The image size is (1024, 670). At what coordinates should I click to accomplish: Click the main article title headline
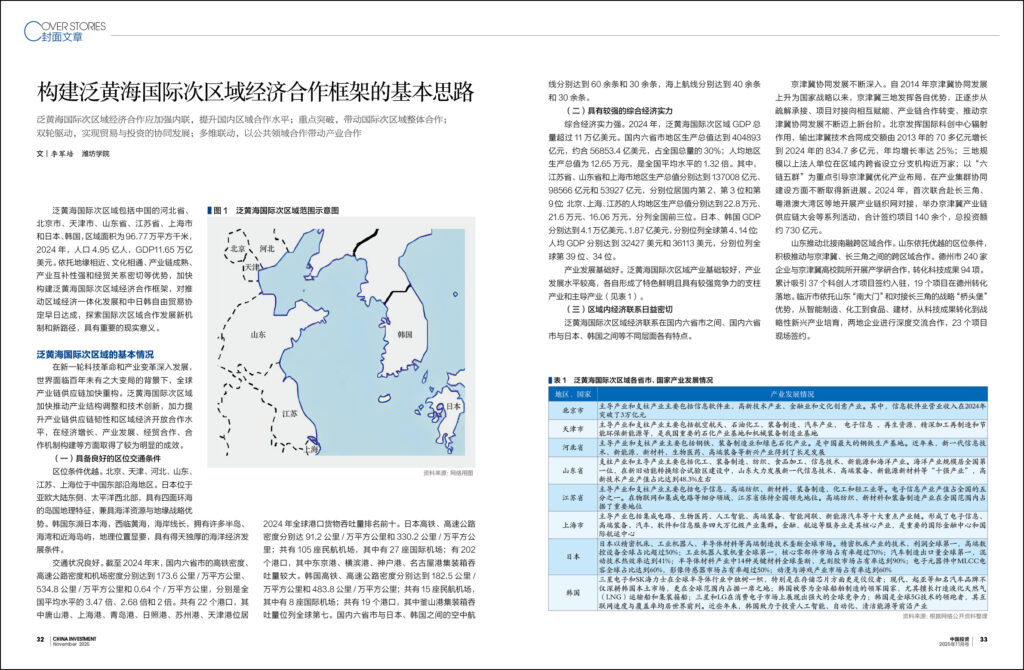coord(255,94)
